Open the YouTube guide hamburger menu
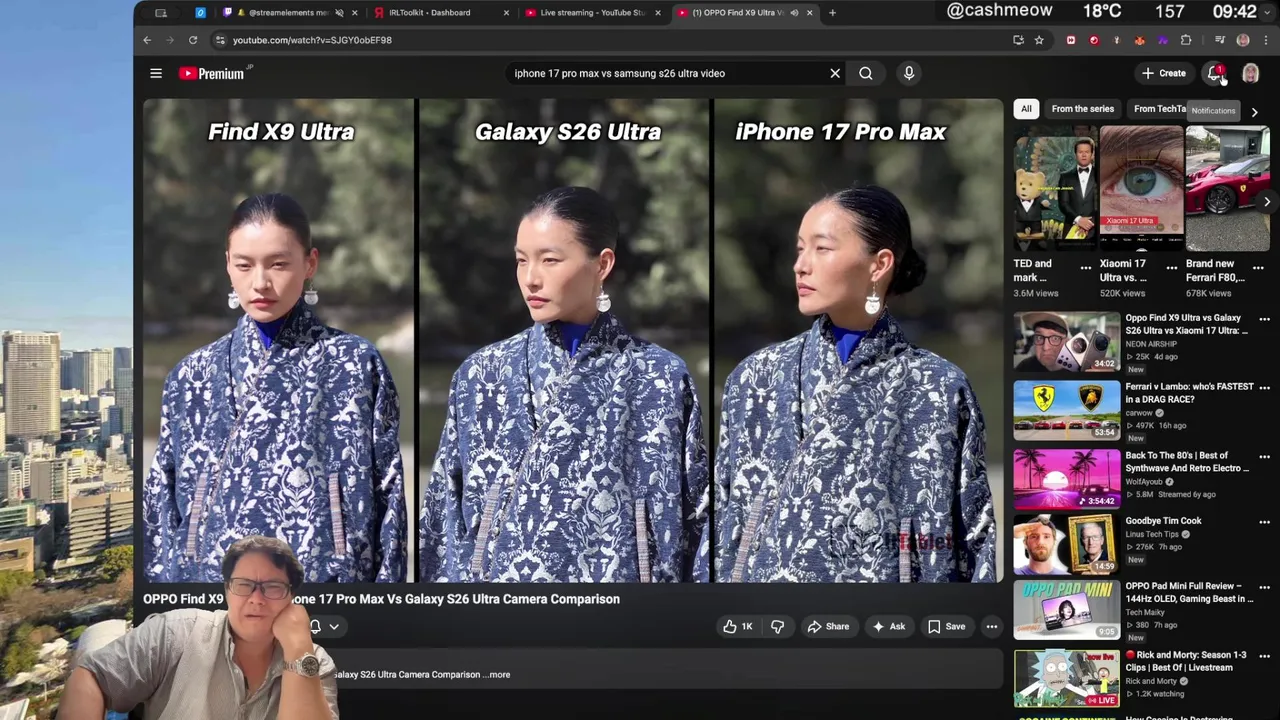This screenshot has width=1280, height=720. coord(156,73)
